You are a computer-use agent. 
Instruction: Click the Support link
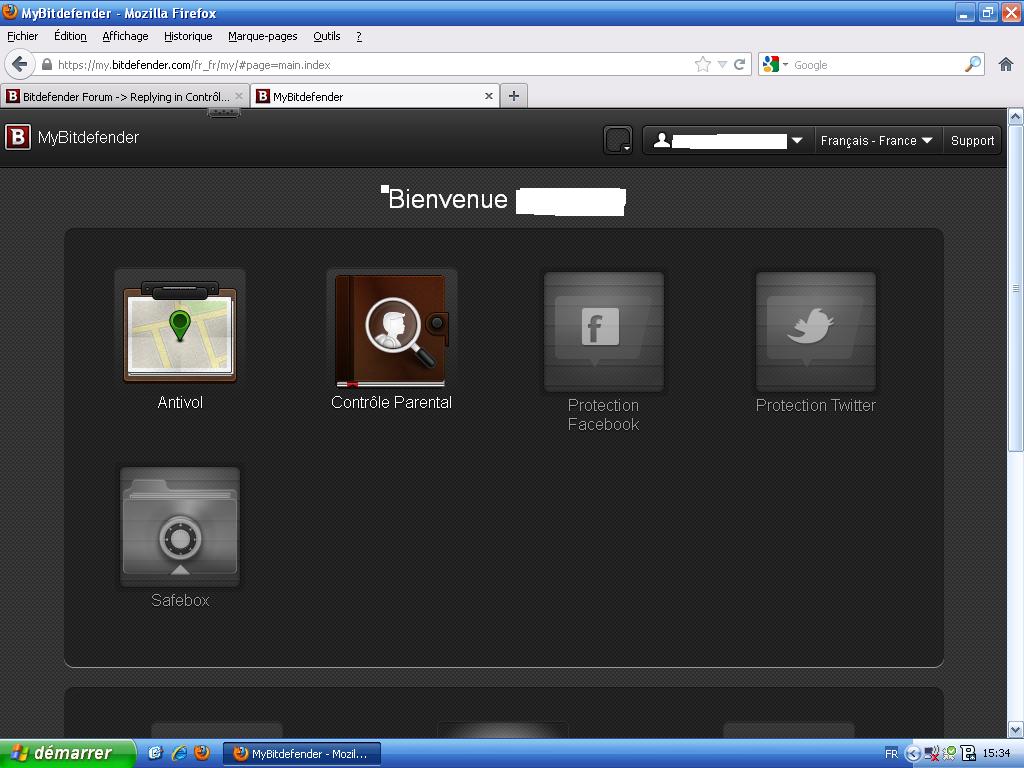coord(972,140)
